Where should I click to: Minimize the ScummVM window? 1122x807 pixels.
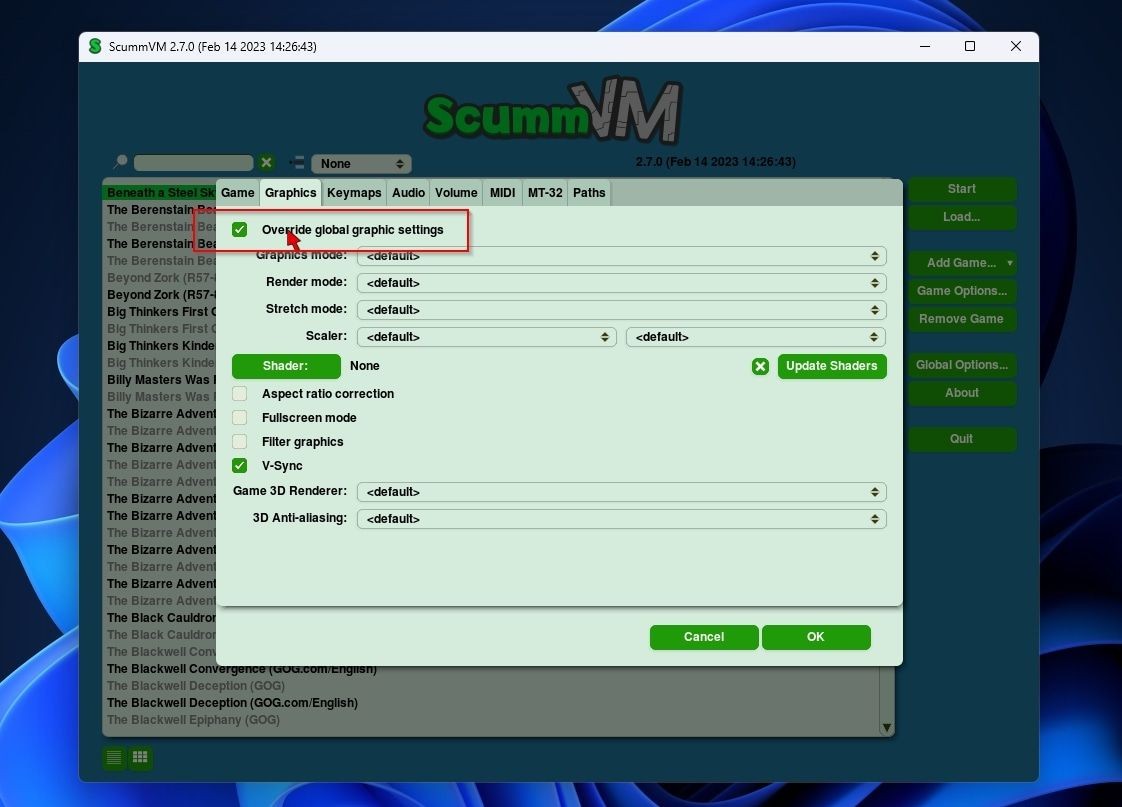point(925,47)
